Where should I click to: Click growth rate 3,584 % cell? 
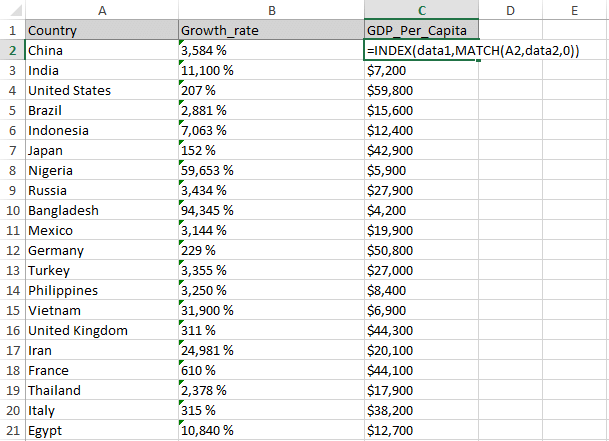pos(271,50)
